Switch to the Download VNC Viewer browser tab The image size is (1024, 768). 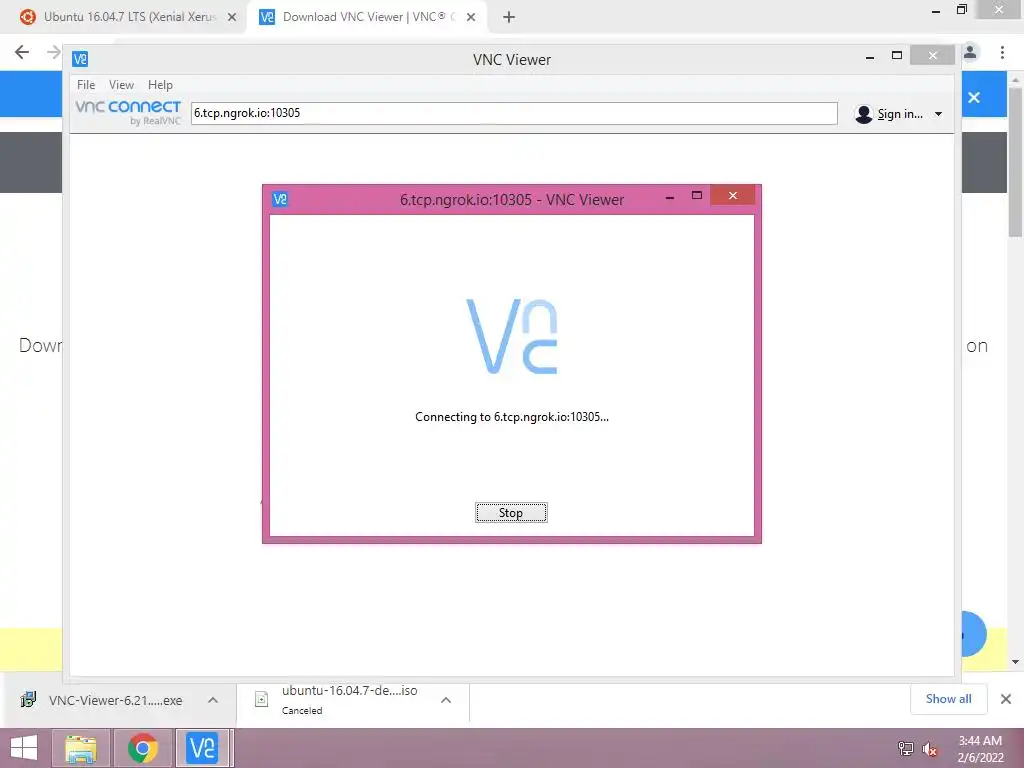[x=366, y=17]
